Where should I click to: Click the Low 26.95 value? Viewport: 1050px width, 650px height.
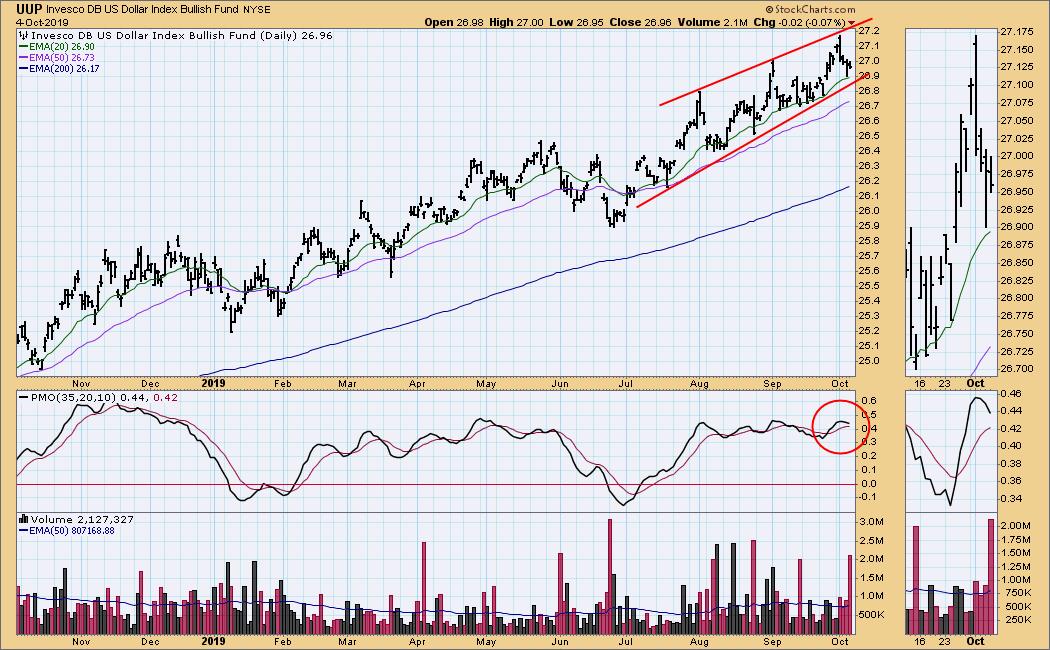(577, 22)
